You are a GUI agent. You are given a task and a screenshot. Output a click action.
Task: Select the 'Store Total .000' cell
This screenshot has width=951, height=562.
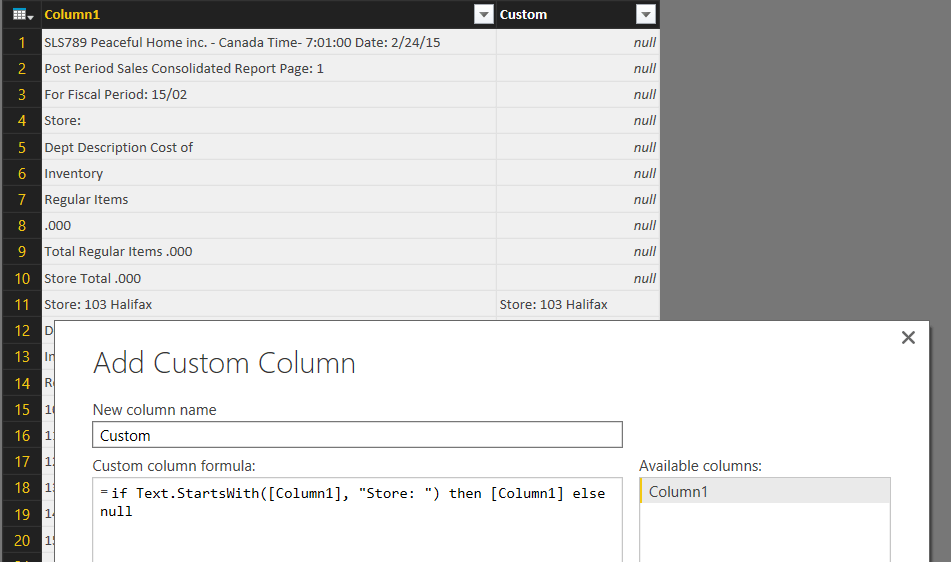[x=268, y=278]
